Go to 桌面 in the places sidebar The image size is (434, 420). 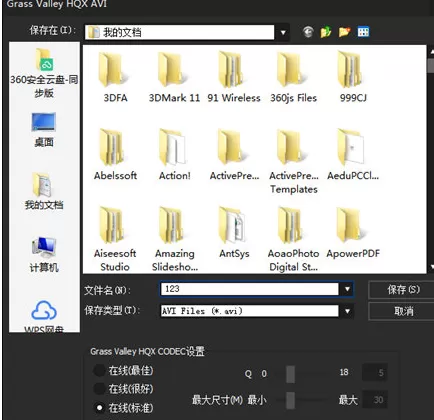44,130
